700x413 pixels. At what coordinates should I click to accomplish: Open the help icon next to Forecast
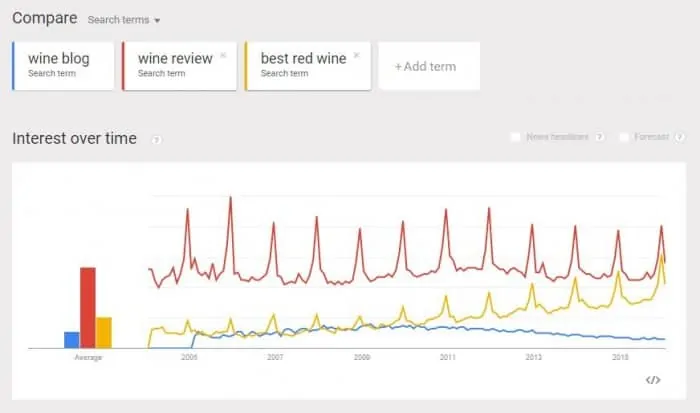point(679,137)
